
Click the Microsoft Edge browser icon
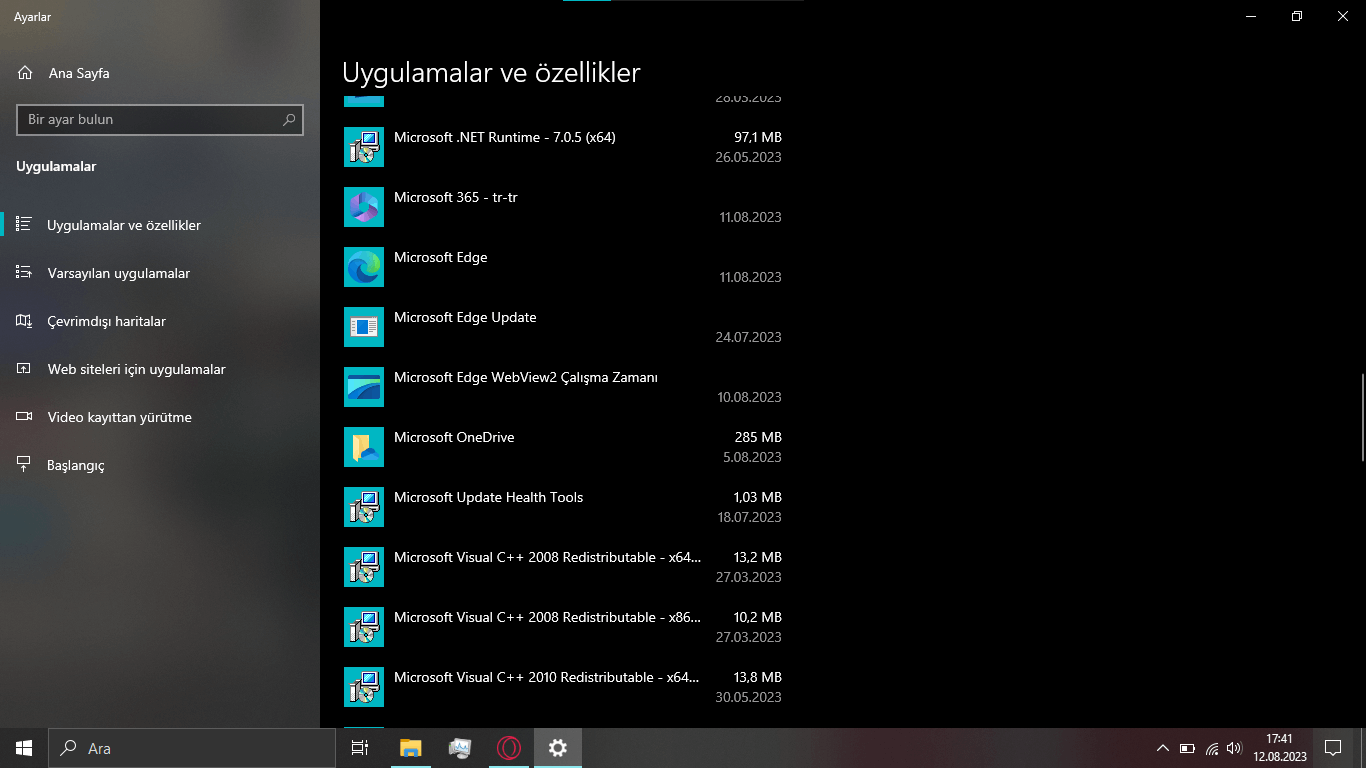[x=364, y=267]
